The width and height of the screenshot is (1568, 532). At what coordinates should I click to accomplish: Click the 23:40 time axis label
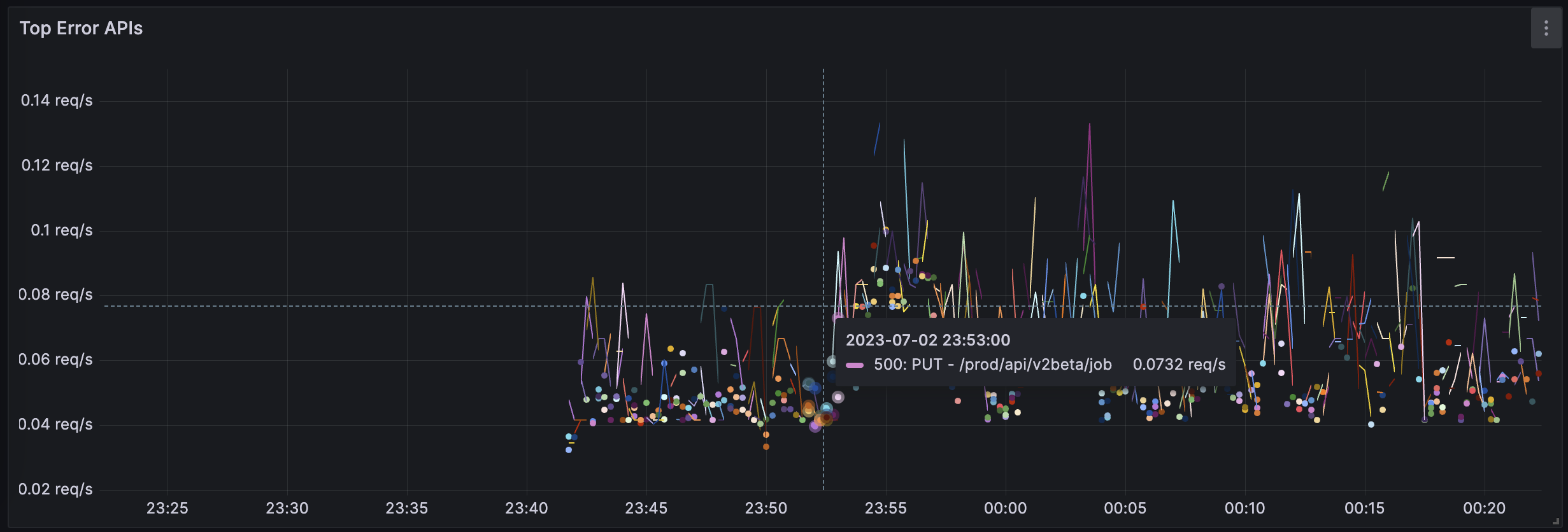click(x=527, y=508)
